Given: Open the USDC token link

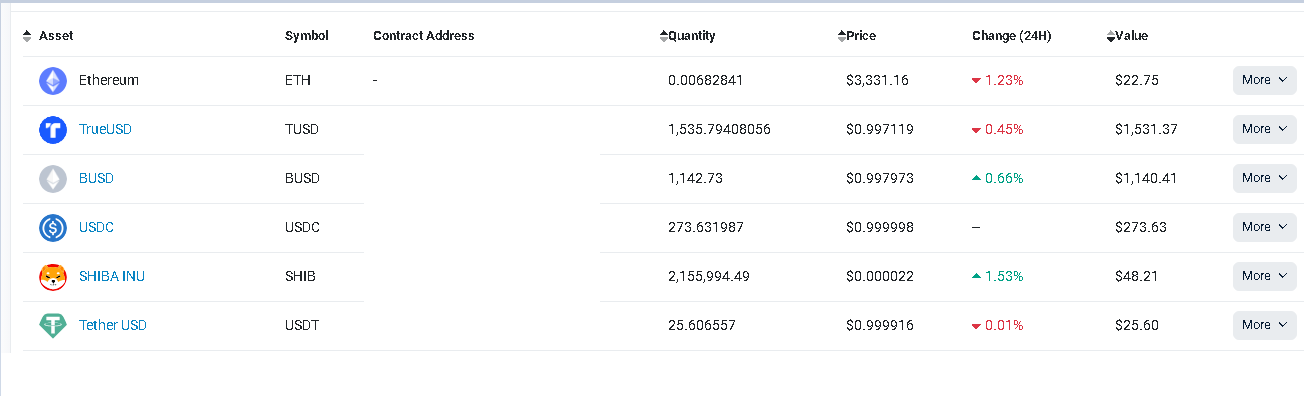Looking at the screenshot, I should point(96,227).
